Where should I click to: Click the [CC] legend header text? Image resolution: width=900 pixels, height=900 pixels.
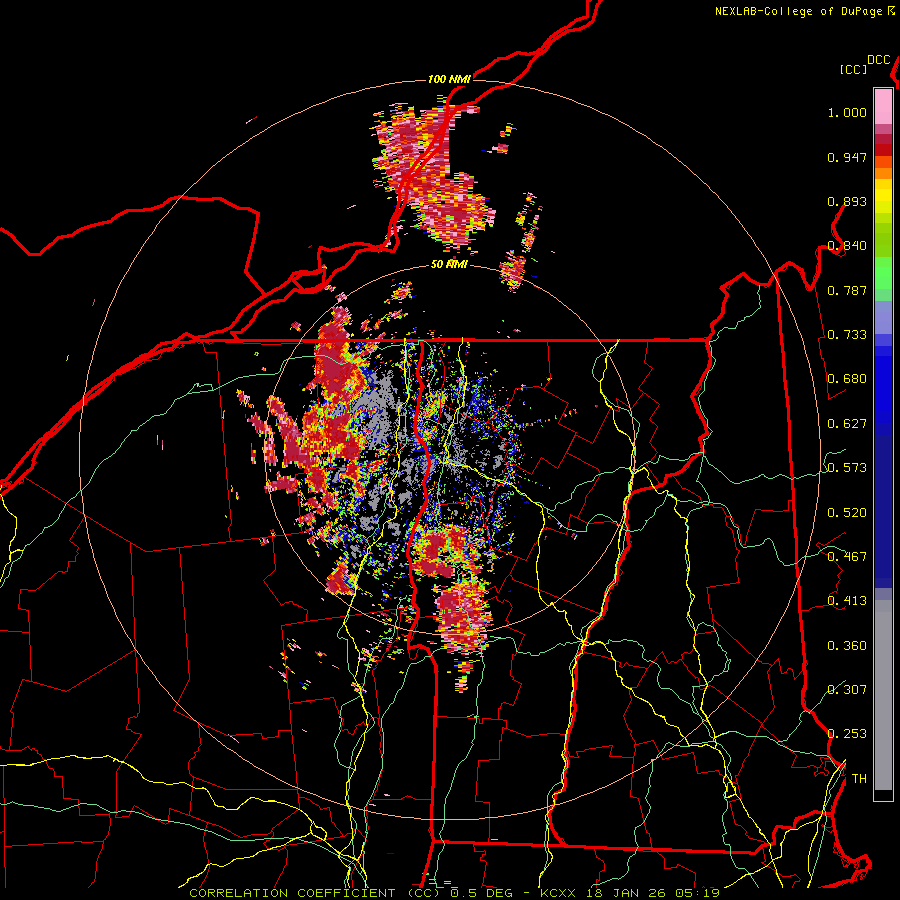coord(854,69)
